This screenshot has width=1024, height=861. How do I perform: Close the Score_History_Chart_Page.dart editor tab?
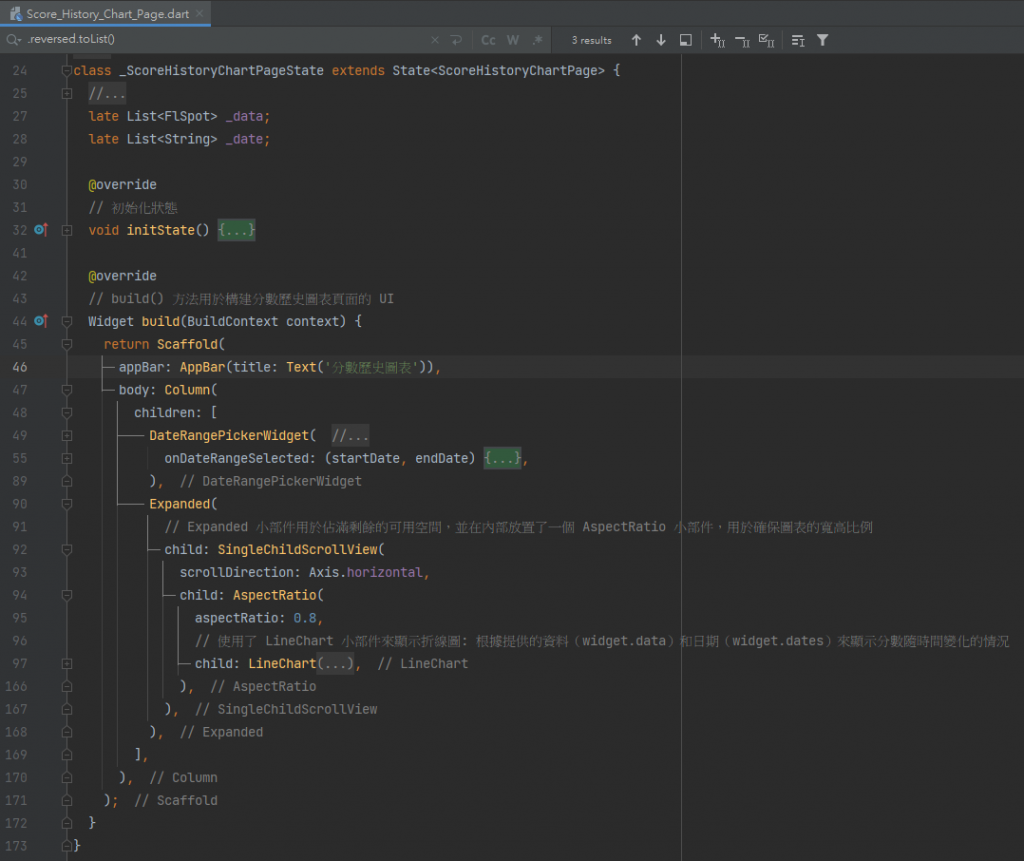[x=200, y=13]
